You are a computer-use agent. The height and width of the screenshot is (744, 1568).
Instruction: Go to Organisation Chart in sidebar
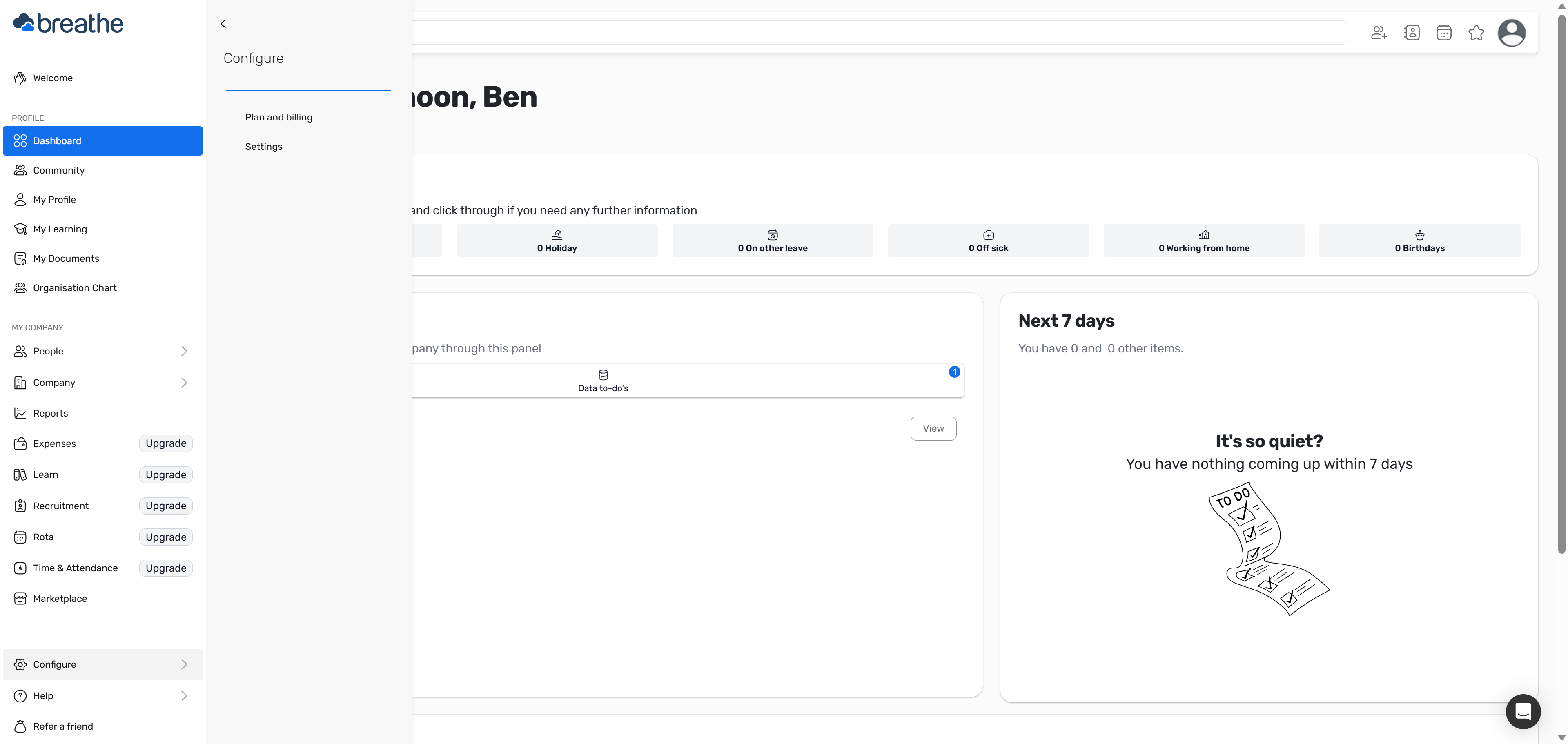pos(75,288)
